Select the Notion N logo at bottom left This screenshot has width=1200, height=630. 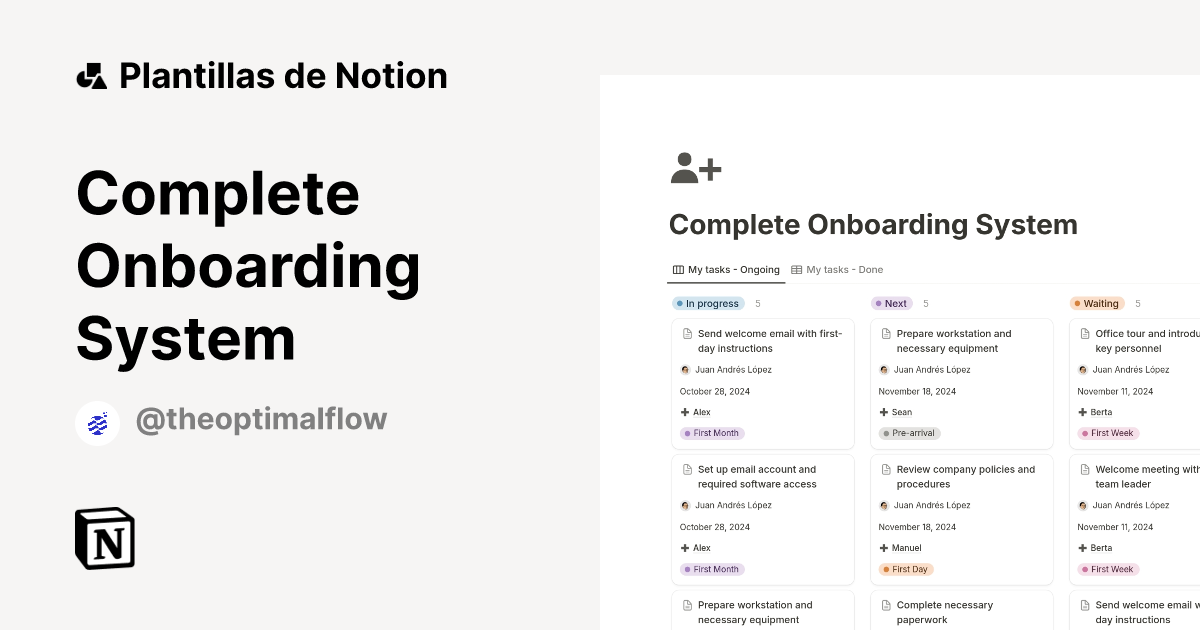[x=104, y=538]
